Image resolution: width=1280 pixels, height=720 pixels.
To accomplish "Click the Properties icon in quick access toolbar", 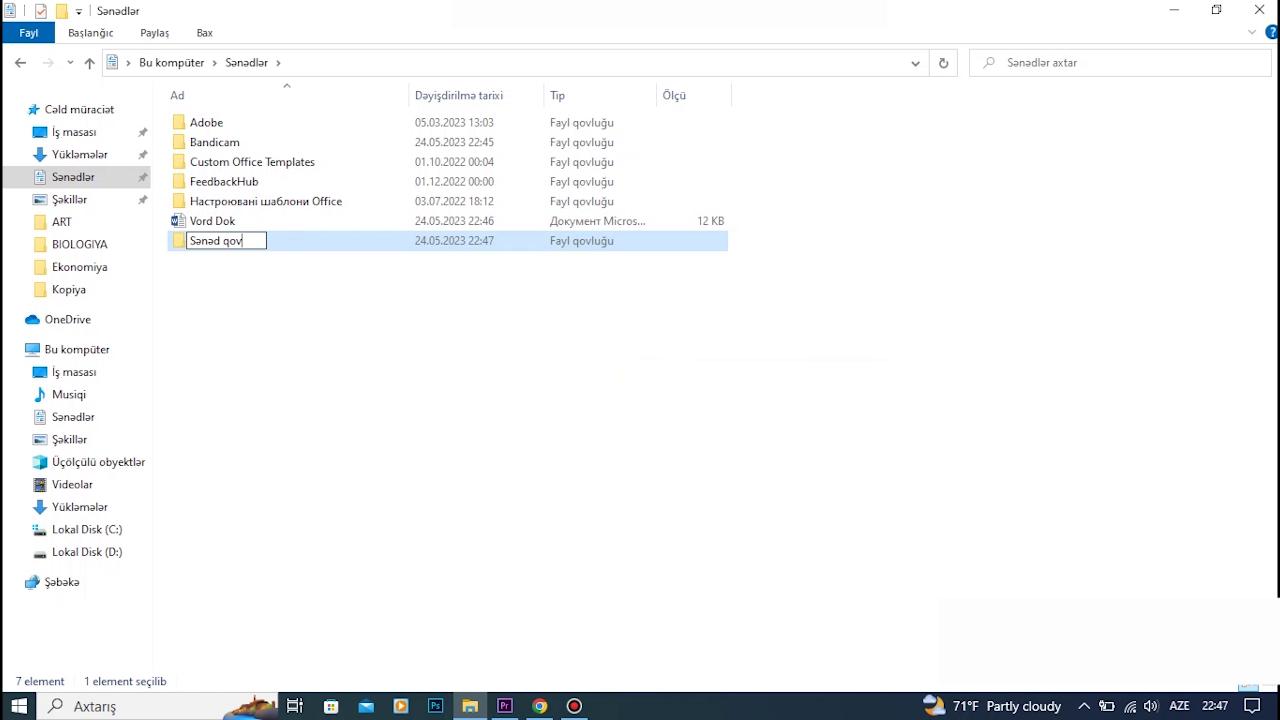I will (40, 11).
